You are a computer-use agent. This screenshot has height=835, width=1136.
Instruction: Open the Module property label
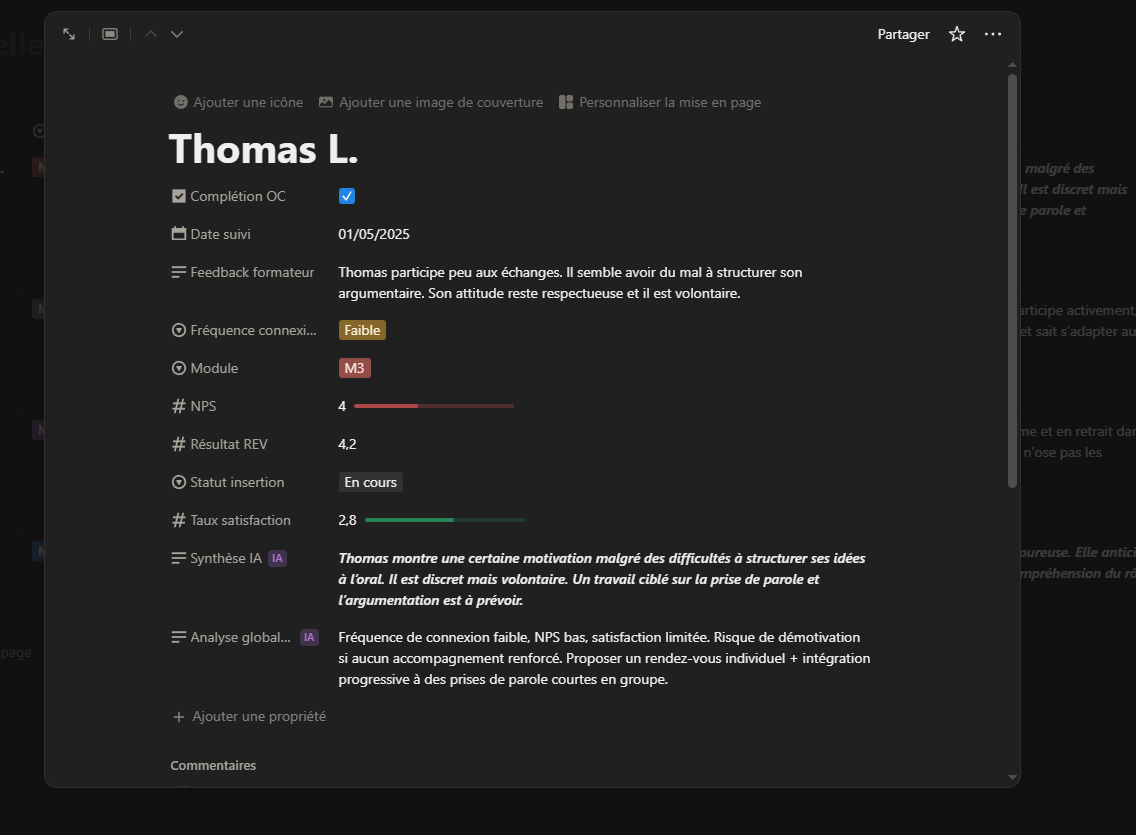pyautogui.click(x=205, y=368)
